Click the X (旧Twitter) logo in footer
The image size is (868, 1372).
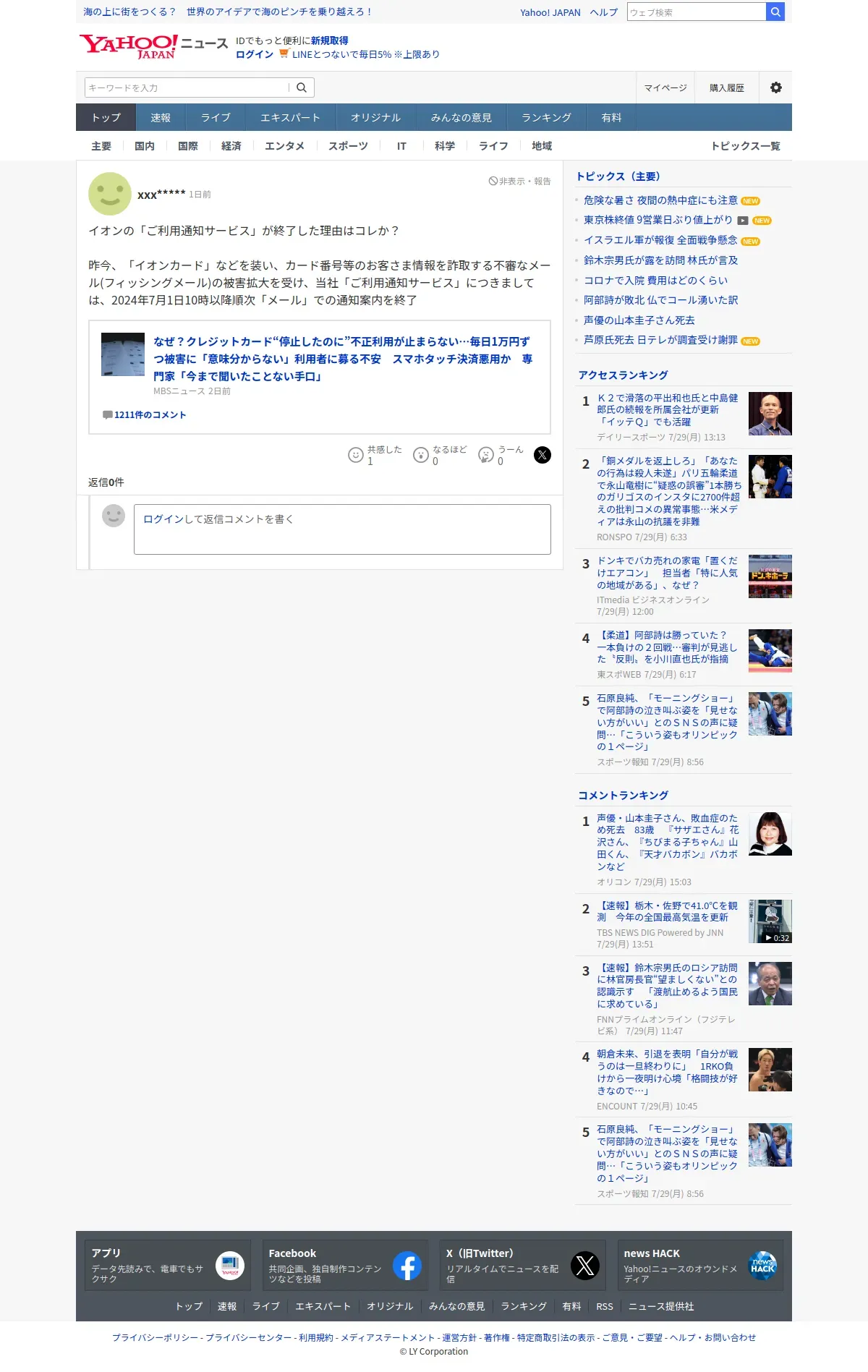coord(585,1266)
